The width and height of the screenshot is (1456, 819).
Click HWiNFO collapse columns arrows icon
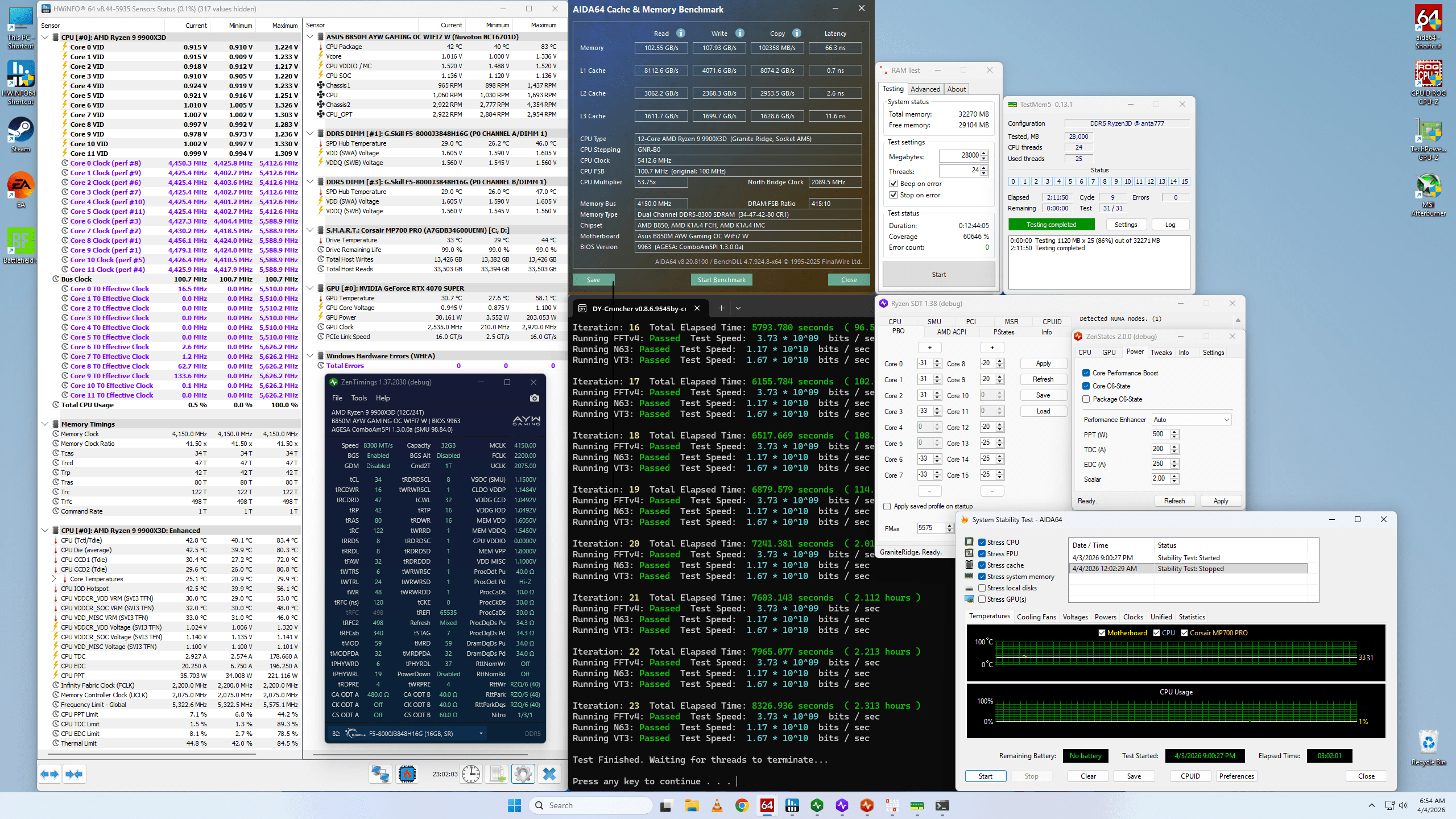(75, 774)
